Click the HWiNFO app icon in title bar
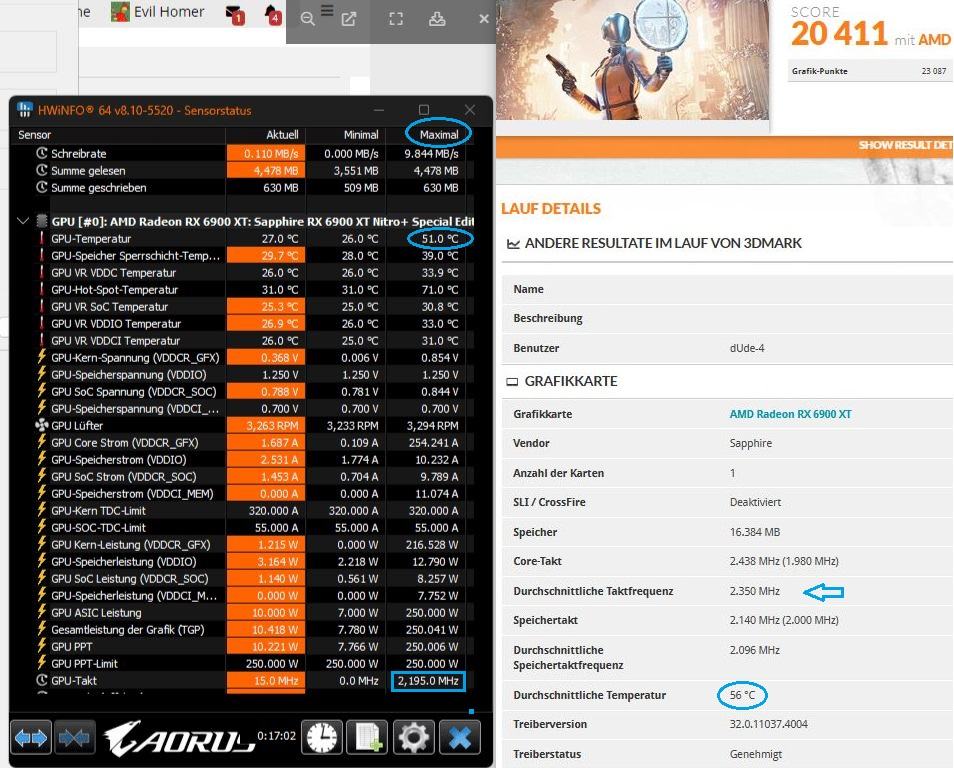 point(25,110)
